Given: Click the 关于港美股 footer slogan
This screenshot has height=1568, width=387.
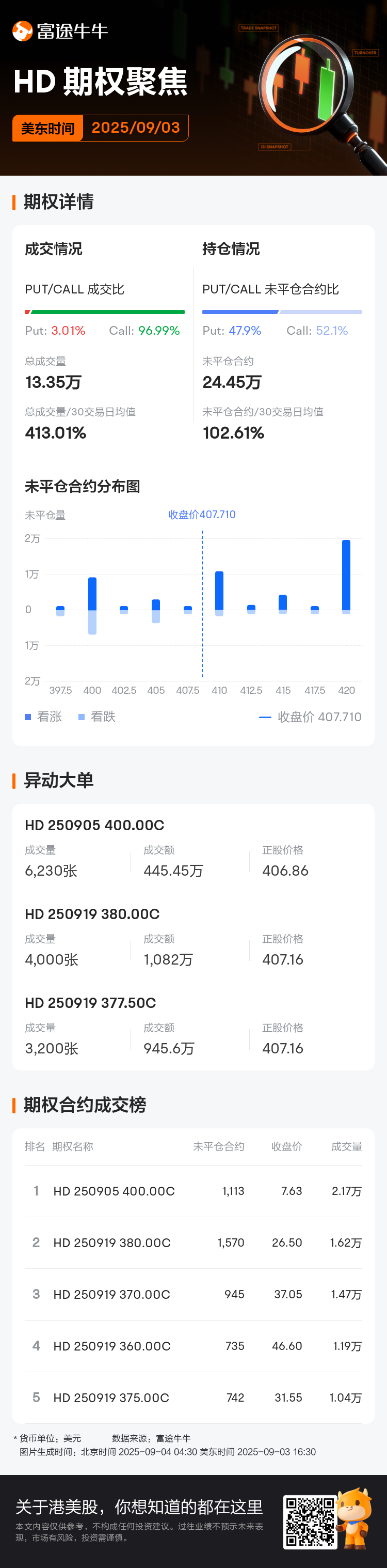Looking at the screenshot, I should [139, 1507].
